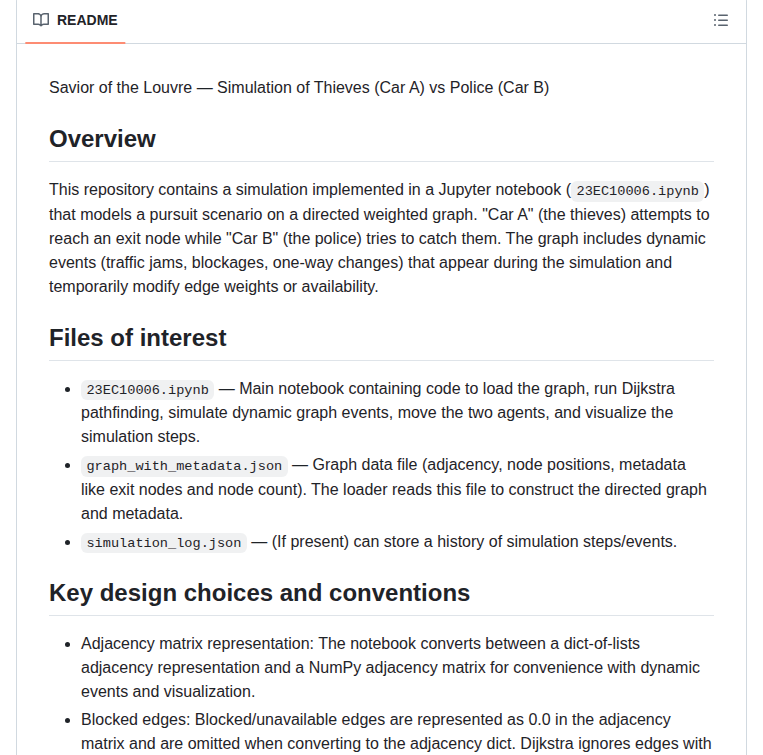
Task: Click the Overview heading
Action: coord(102,139)
